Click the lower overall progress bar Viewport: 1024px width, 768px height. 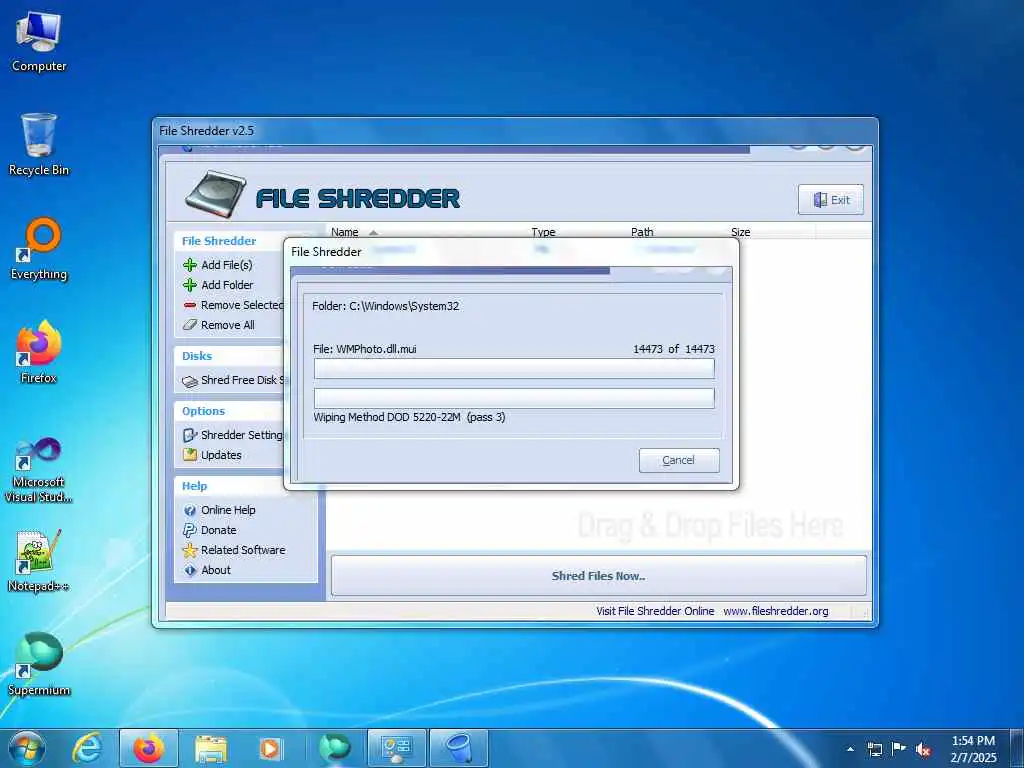(514, 398)
